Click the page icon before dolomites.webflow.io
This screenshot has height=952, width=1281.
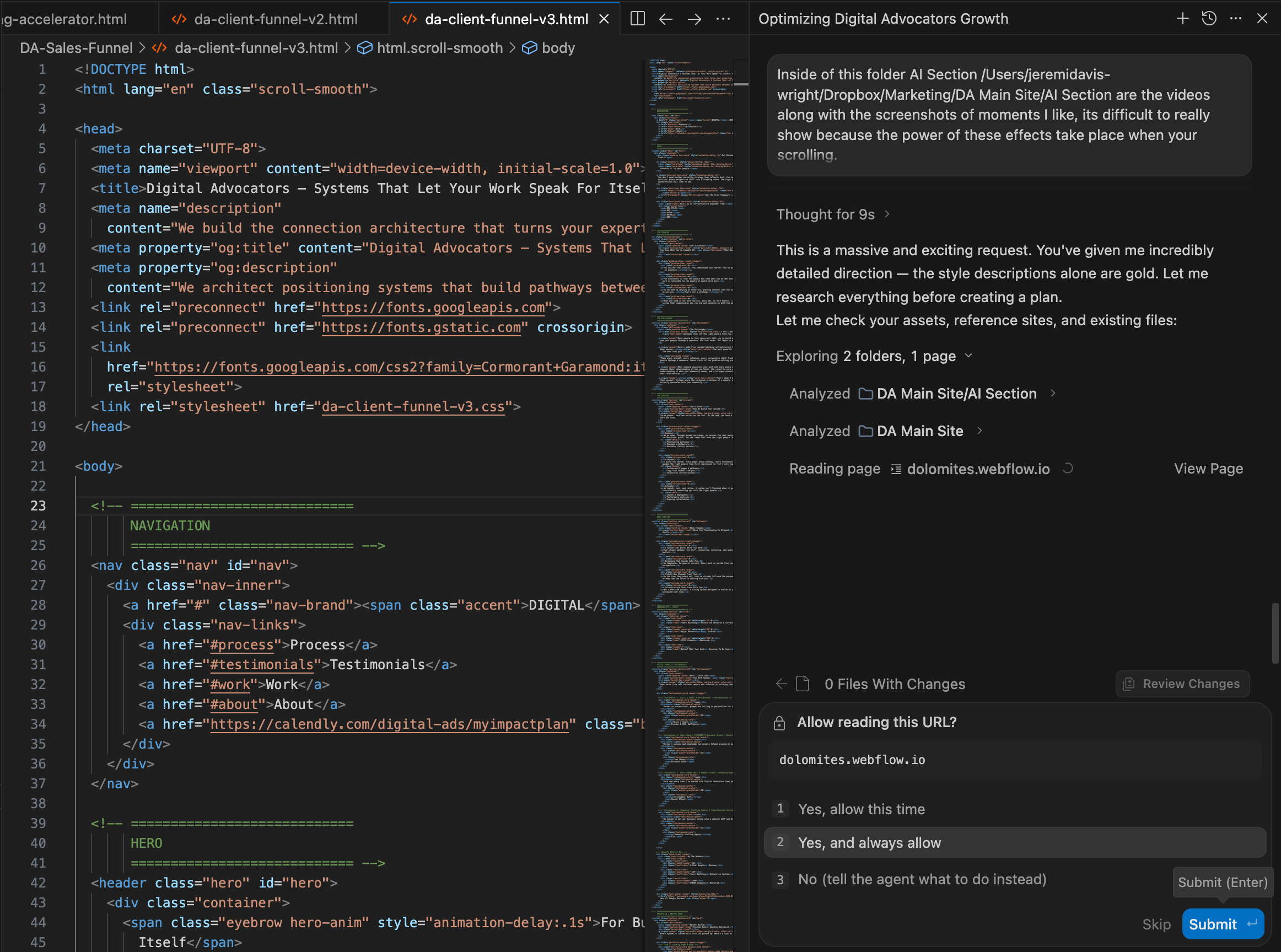coord(896,469)
